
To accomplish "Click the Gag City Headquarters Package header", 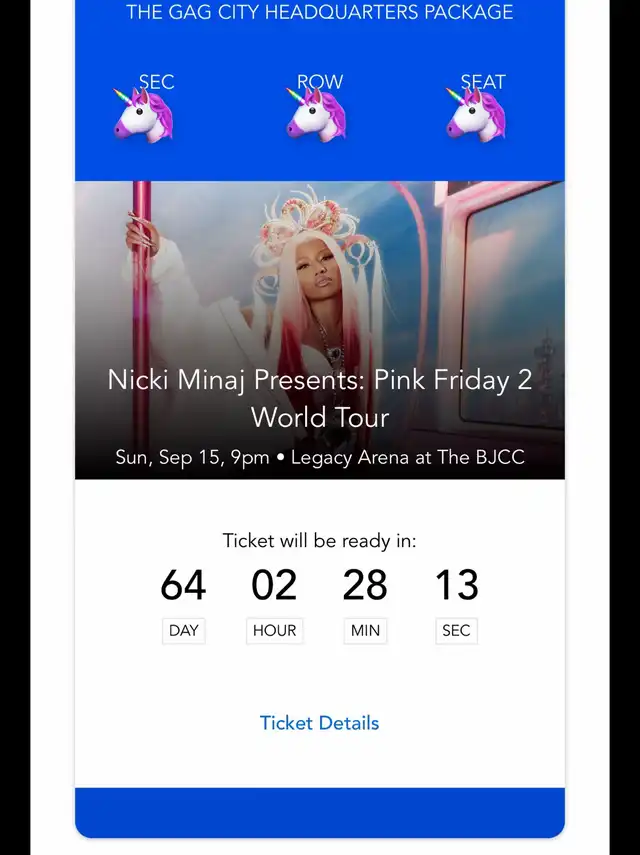I will (319, 11).
